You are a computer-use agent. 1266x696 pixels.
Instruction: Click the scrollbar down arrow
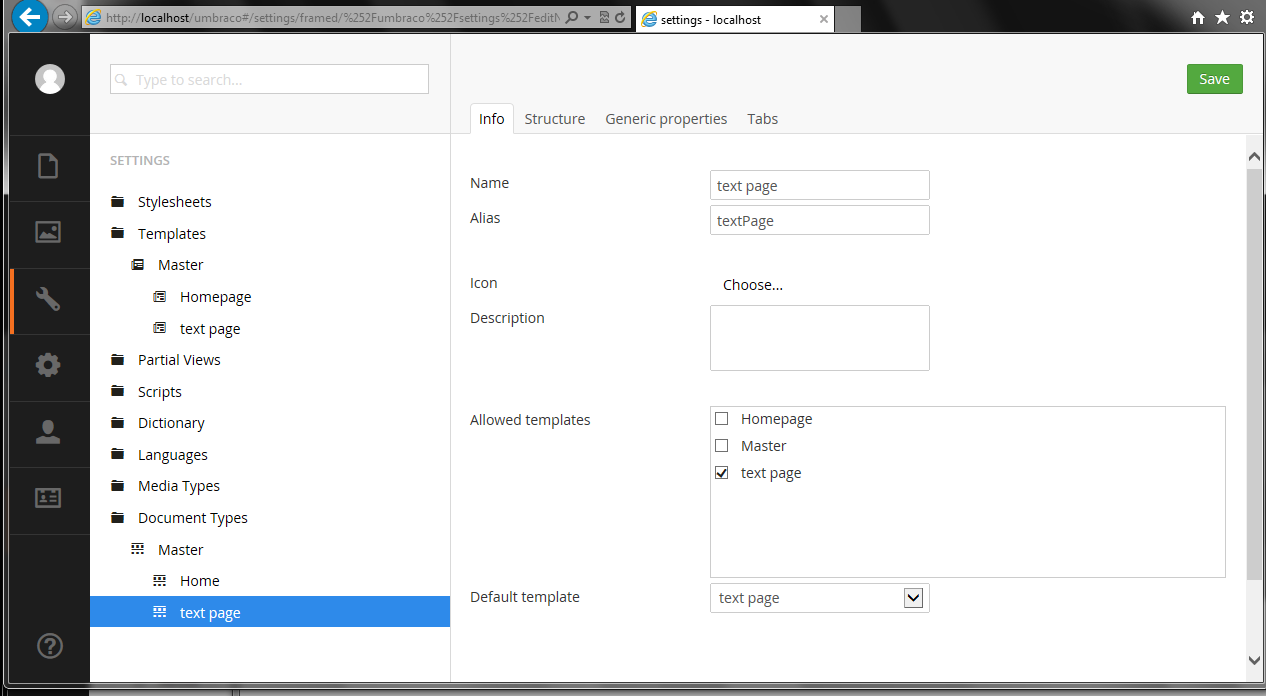pos(1255,660)
